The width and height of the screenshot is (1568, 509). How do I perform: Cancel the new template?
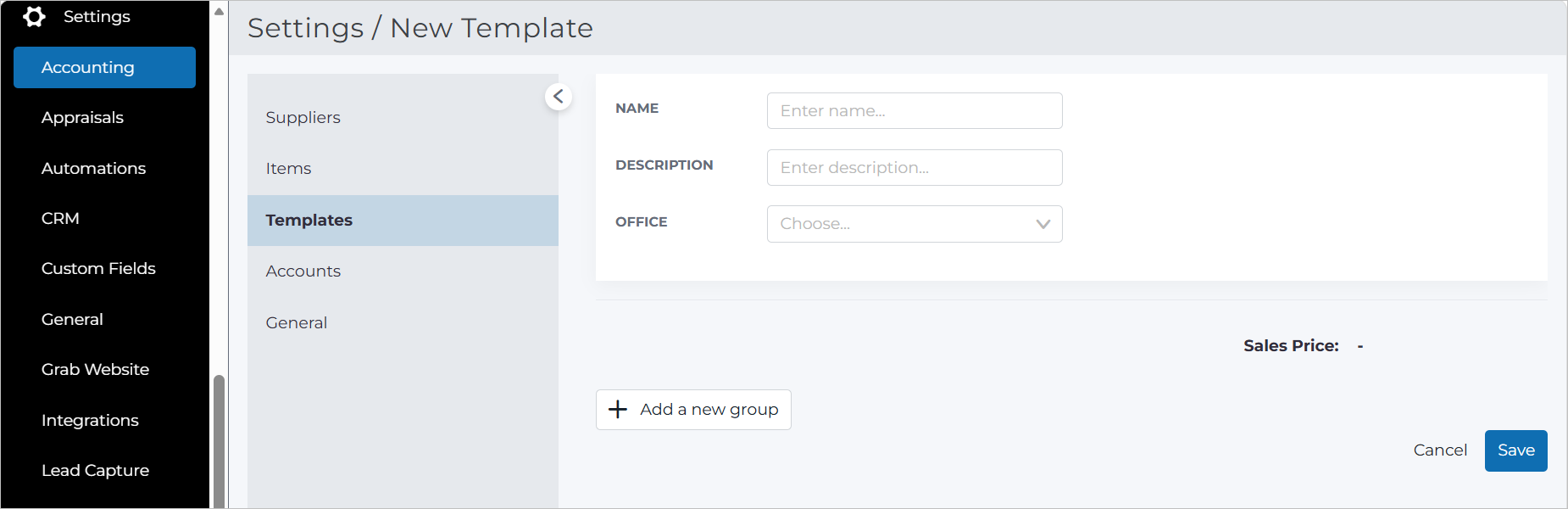click(x=1440, y=450)
